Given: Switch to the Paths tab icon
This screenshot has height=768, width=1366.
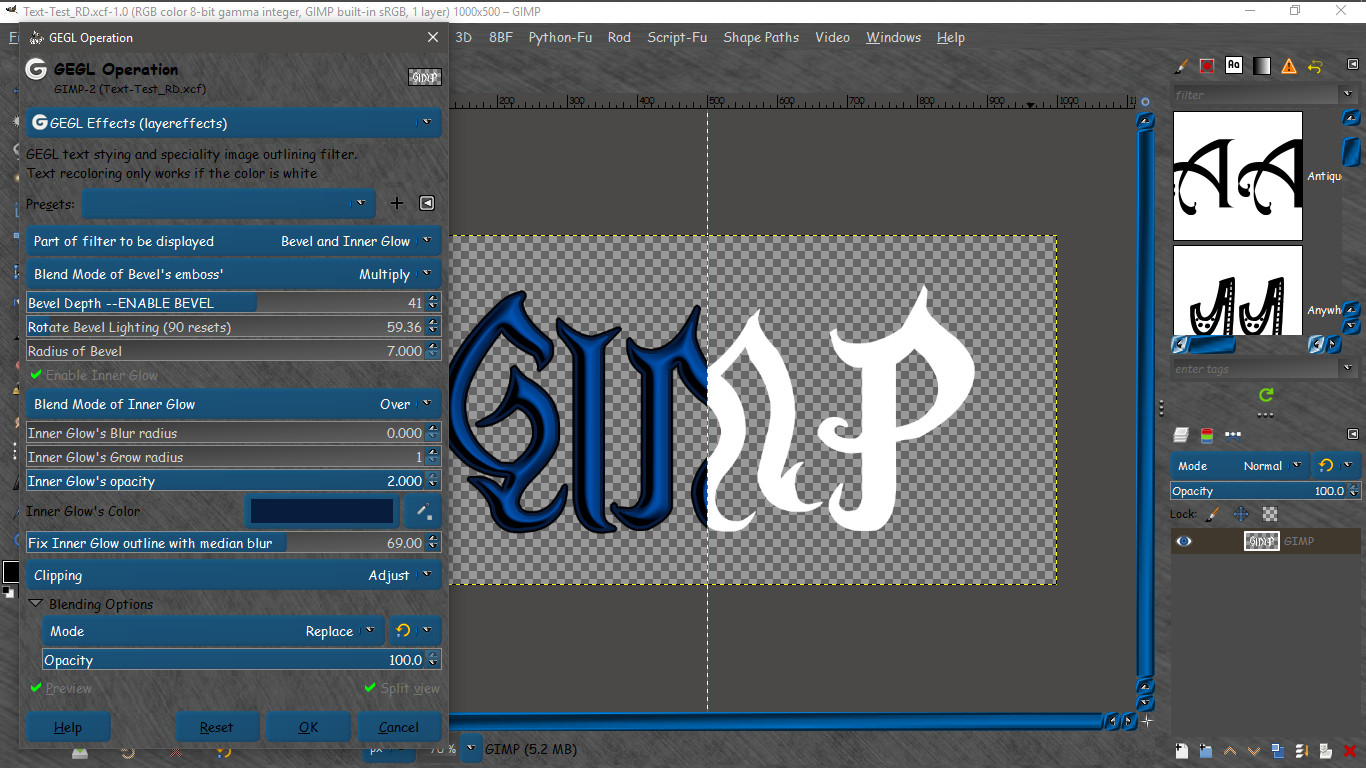Looking at the screenshot, I should (1233, 435).
